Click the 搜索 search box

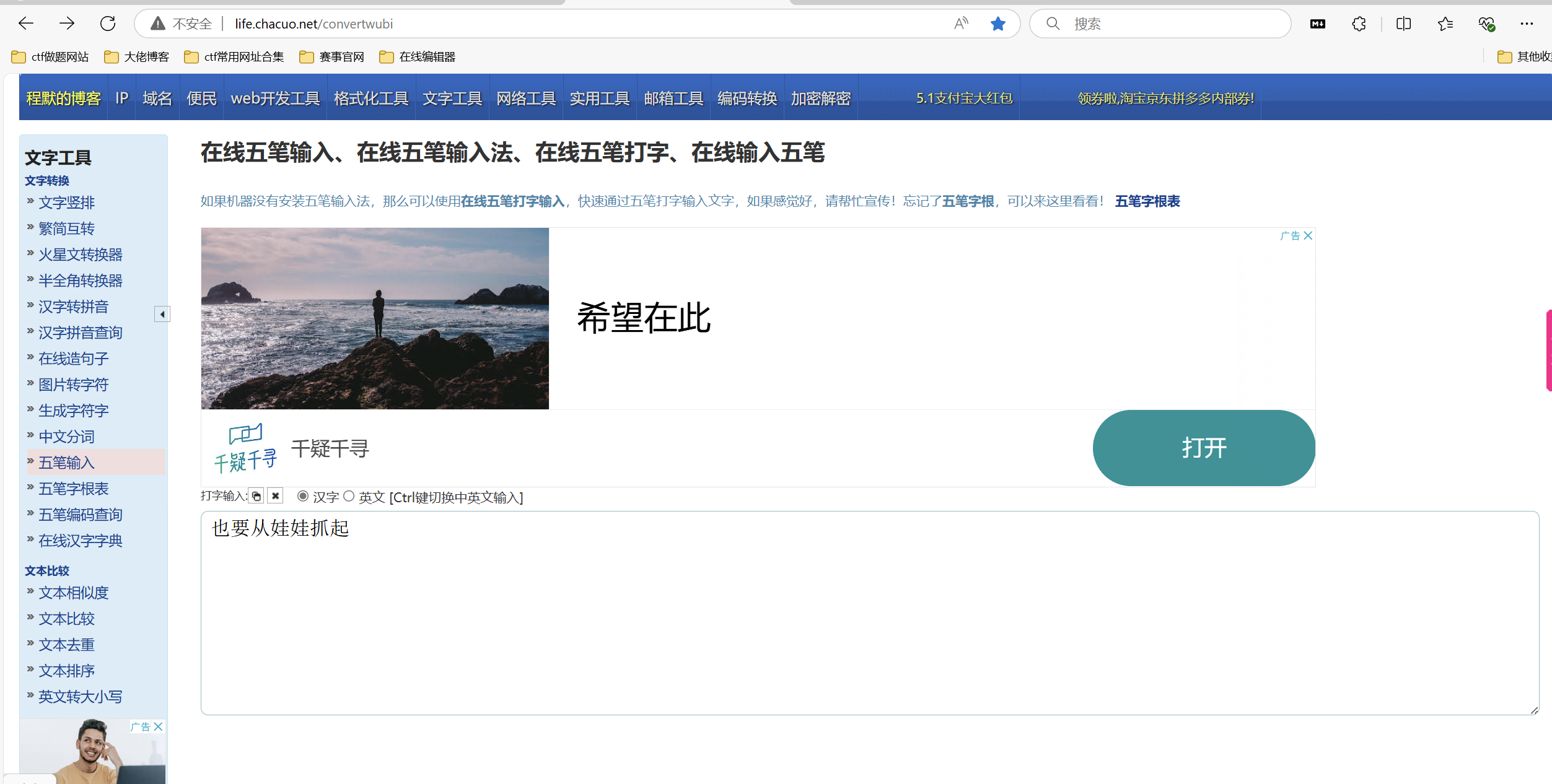pos(1160,24)
